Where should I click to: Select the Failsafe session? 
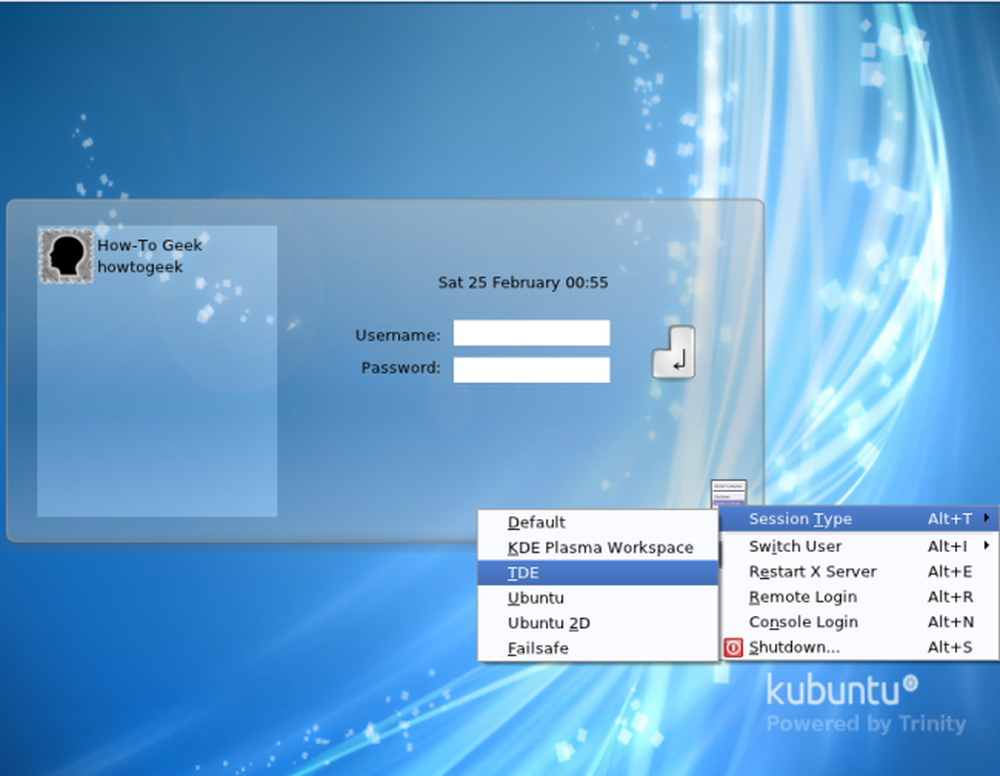pyautogui.click(x=598, y=648)
